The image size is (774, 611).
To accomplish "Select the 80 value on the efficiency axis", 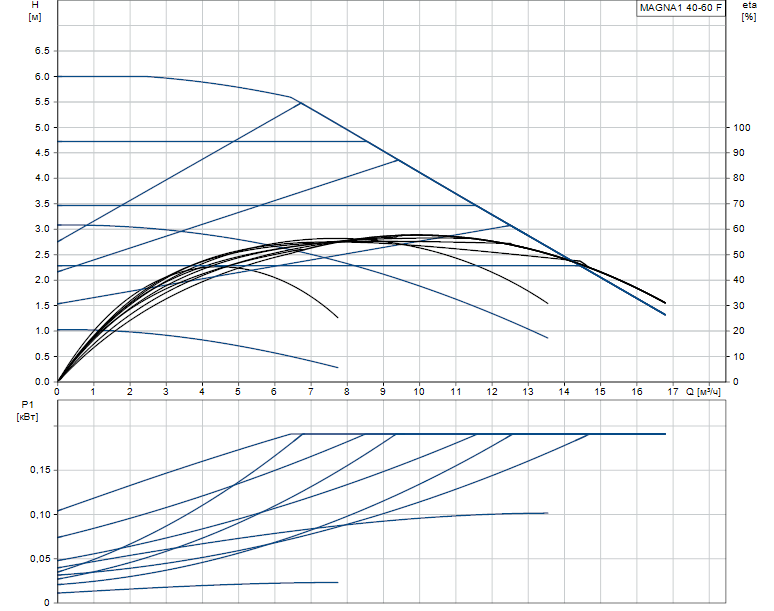I will point(739,178).
